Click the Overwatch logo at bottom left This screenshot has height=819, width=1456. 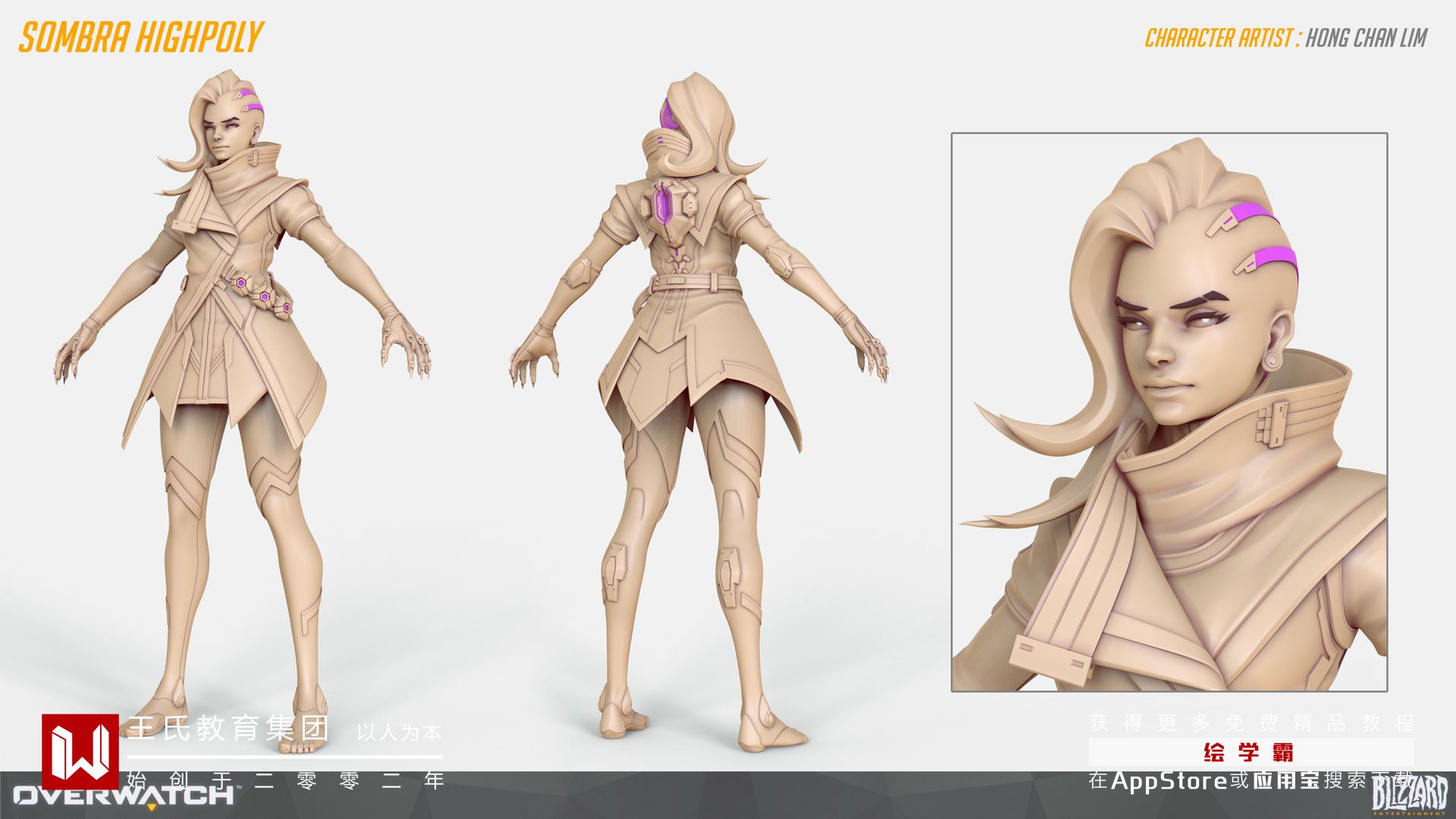[x=123, y=796]
